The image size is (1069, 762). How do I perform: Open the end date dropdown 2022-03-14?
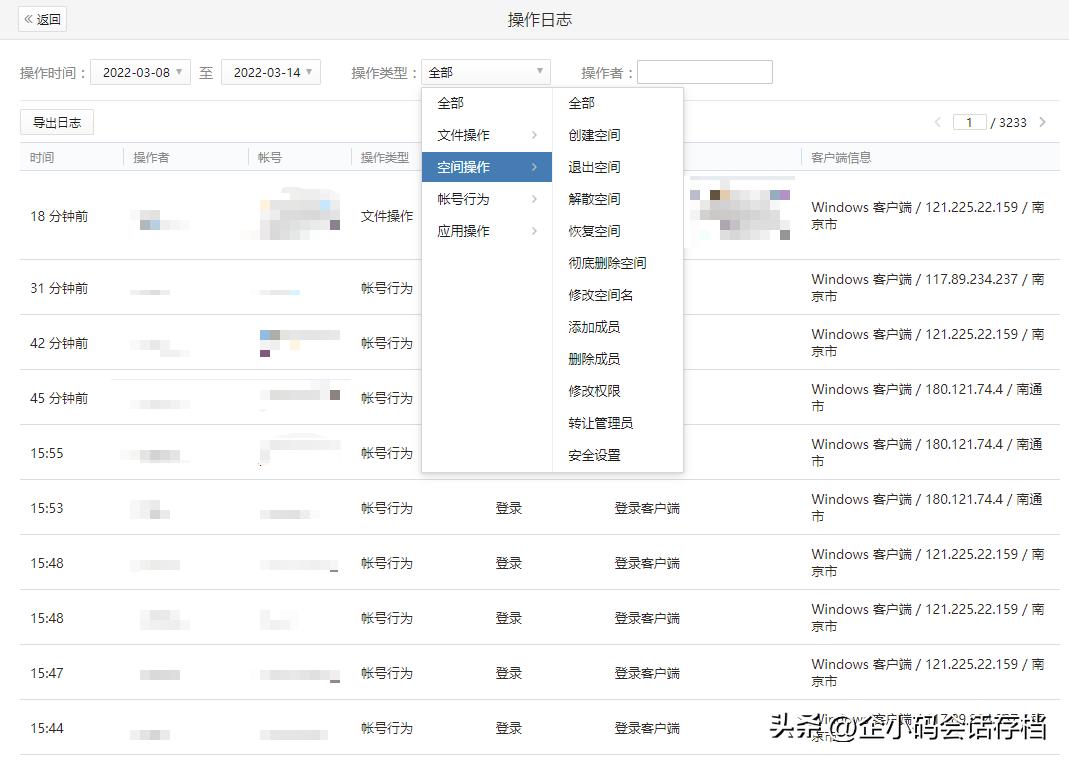tap(271, 71)
